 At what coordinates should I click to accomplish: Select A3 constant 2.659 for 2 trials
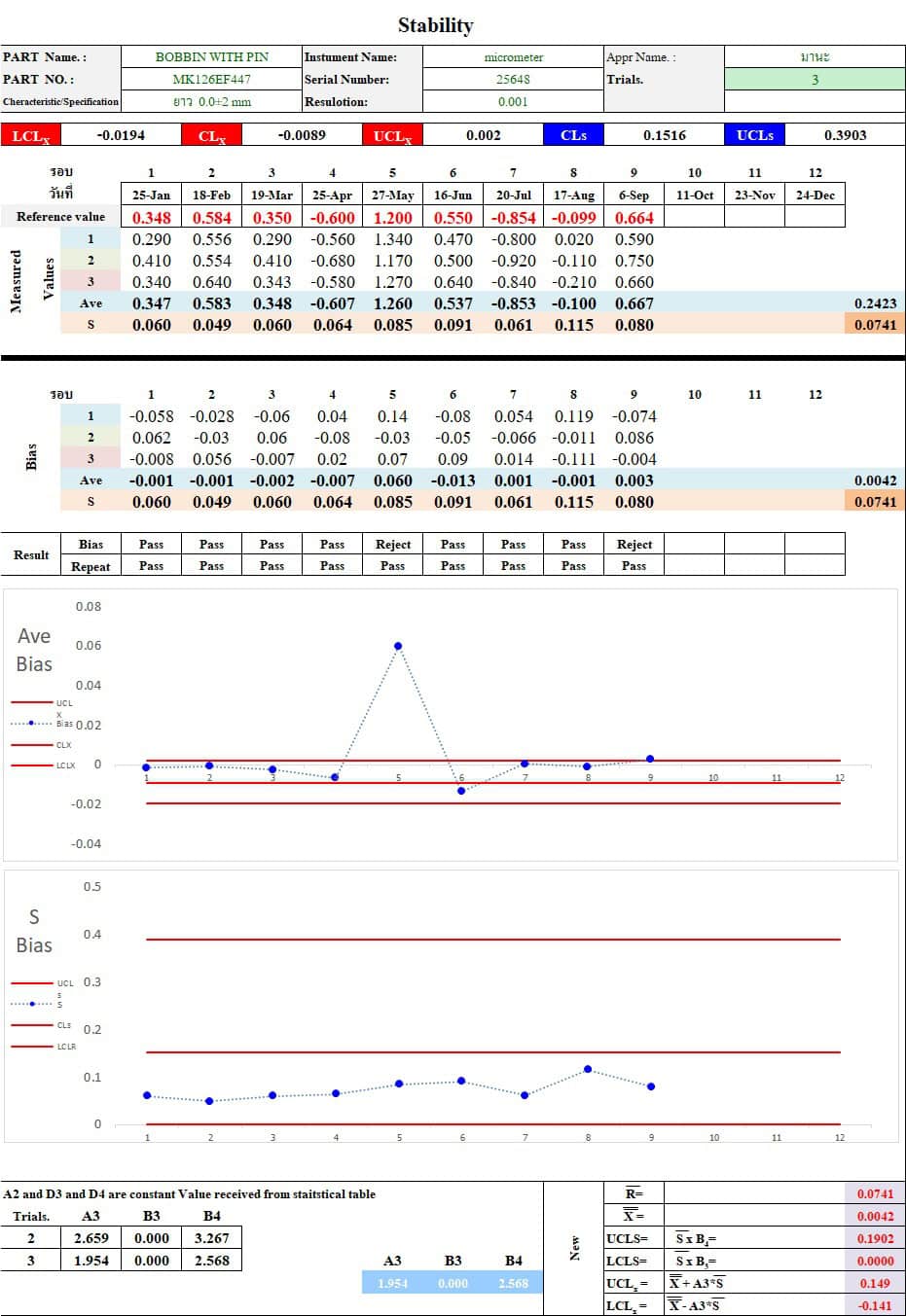(91, 1238)
